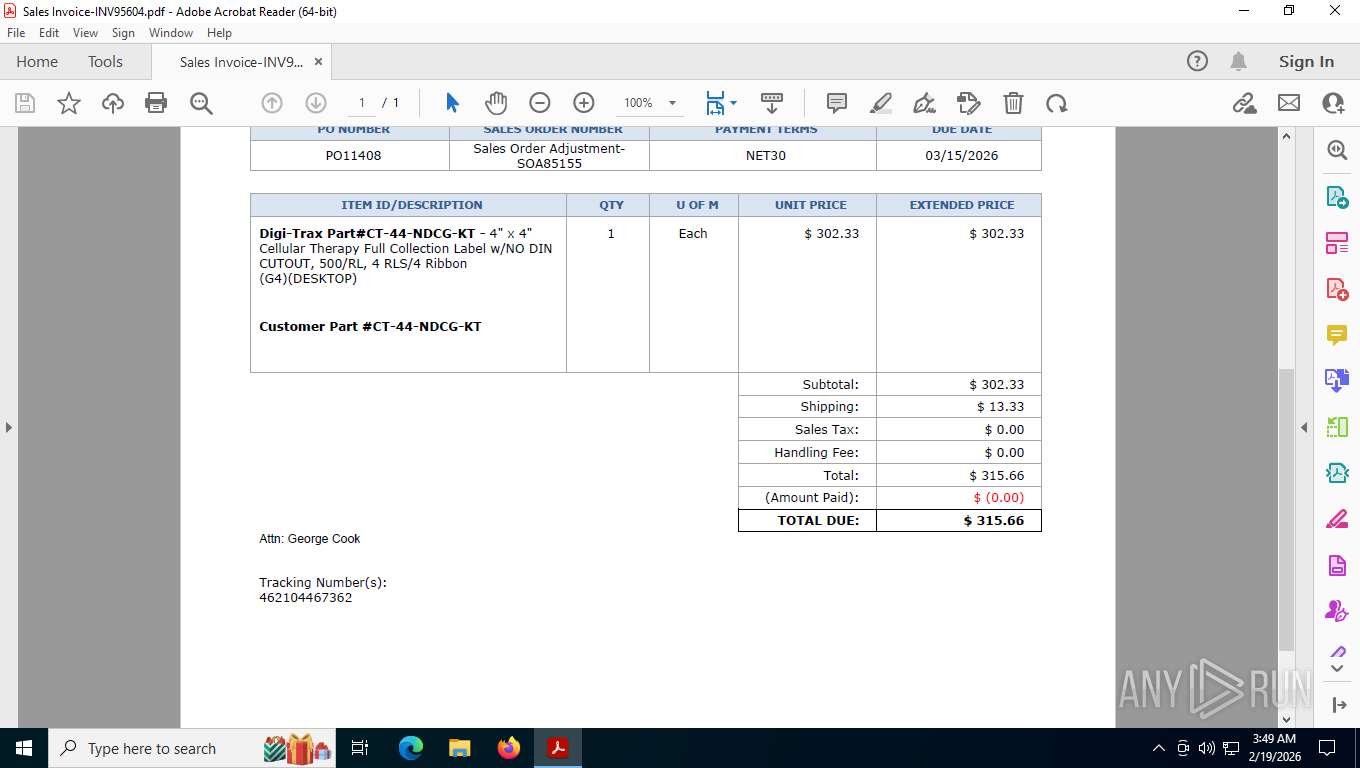Click the scroll-down arrow of document scrollbar
Screen dimensions: 1360x768
tap(1287, 719)
